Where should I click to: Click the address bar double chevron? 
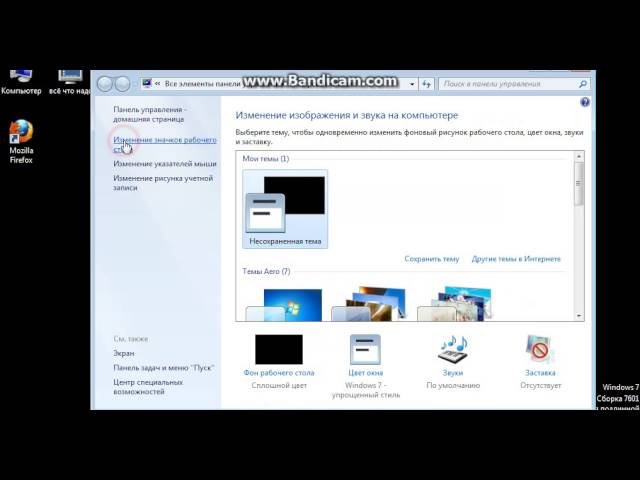pyautogui.click(x=157, y=84)
